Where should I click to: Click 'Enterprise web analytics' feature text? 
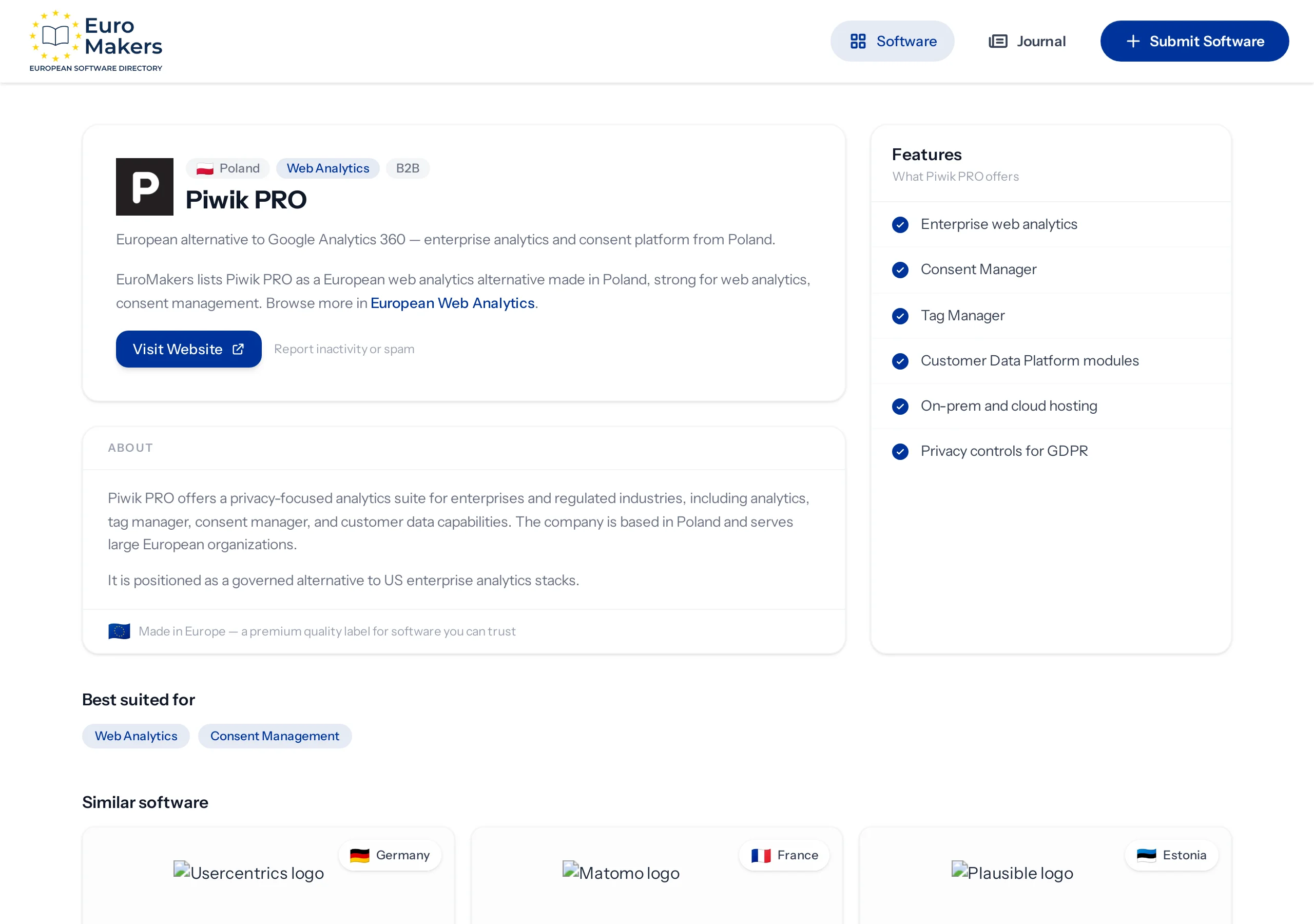point(999,224)
